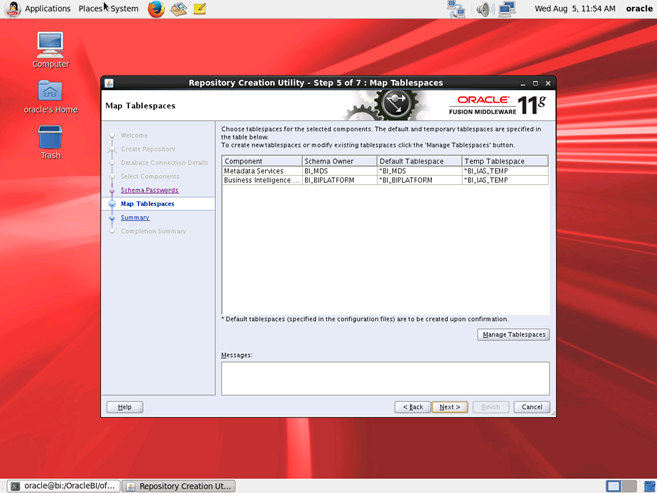This screenshot has height=493, width=657.
Task: Click BI_BIPLATFORM schema owner cell
Action: click(x=339, y=180)
